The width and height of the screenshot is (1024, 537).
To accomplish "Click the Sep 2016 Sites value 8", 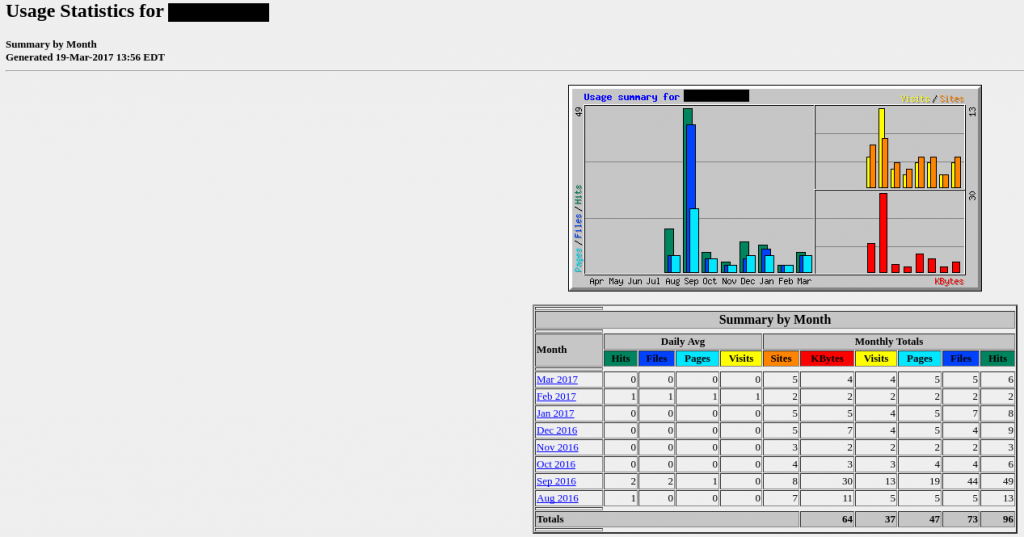I will tap(795, 481).
